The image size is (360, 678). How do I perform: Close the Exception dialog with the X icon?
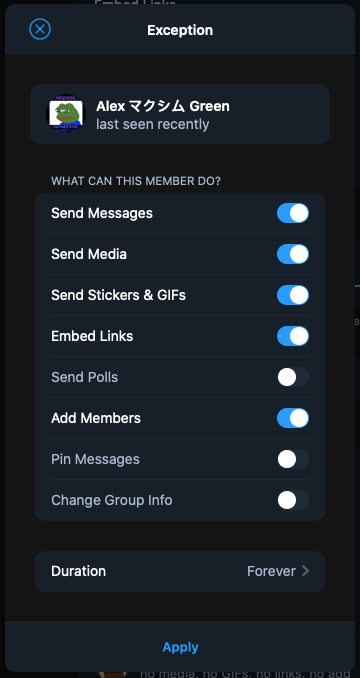pyautogui.click(x=40, y=29)
